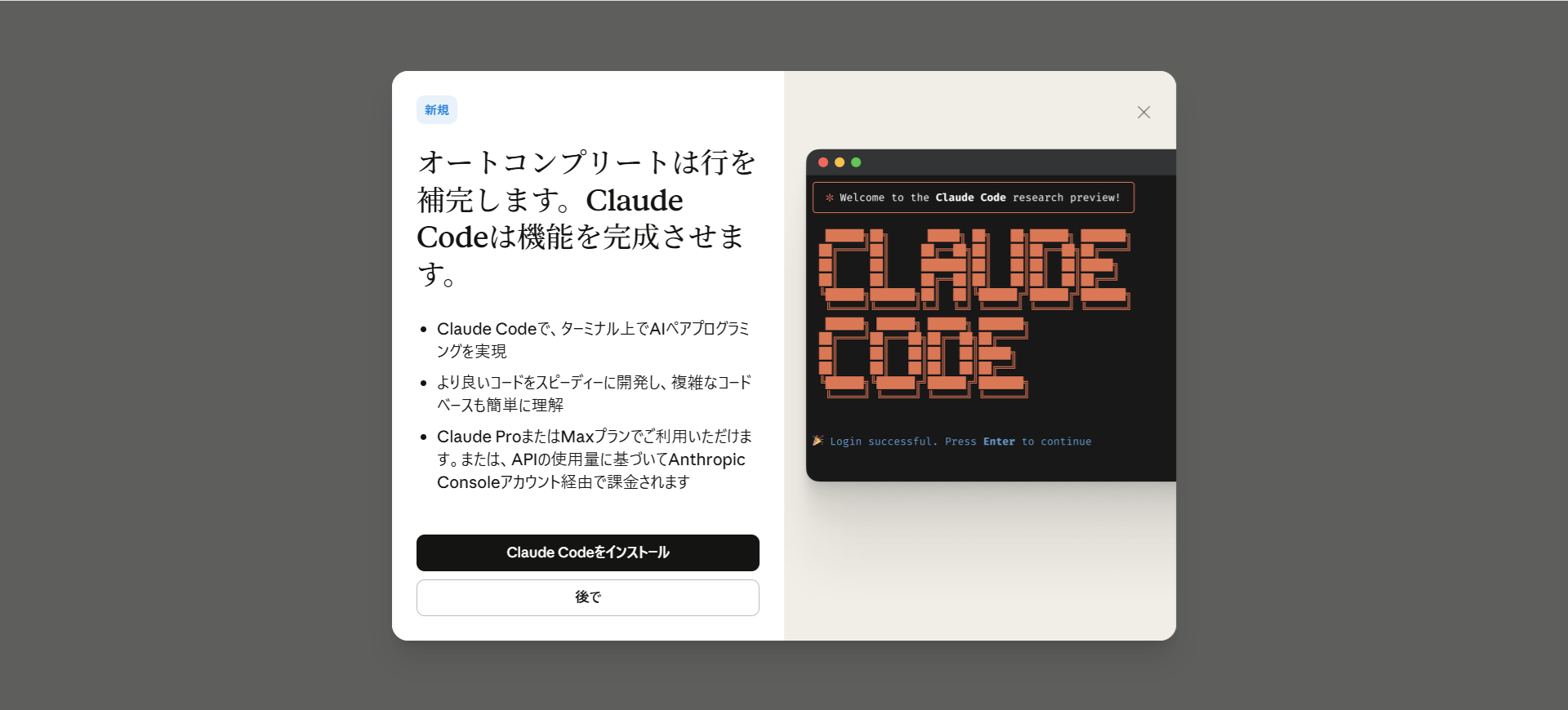Viewport: 1568px width, 710px height.
Task: Click the red dot in the terminal title bar
Action: pos(823,162)
